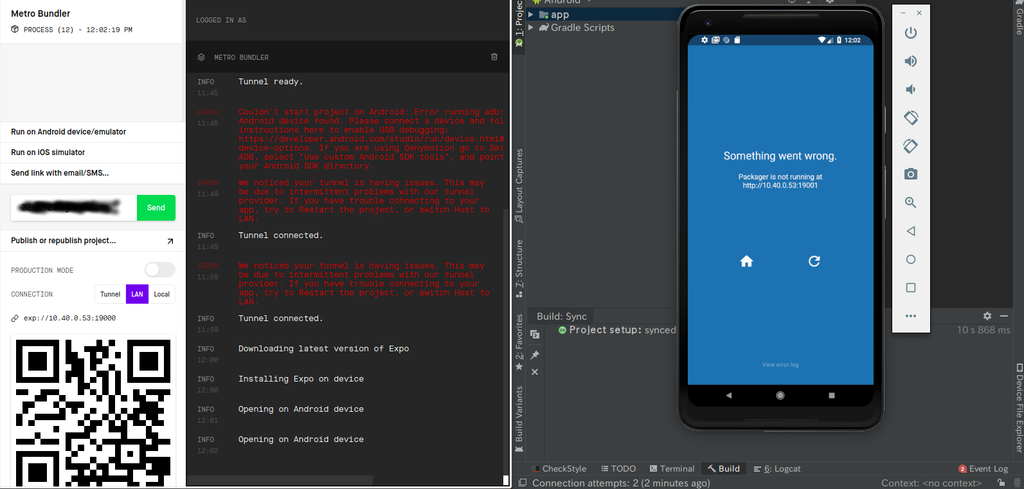Screen dimensions: 1024x489
Task: Click the Context: <no context> status bar entry
Action: pyautogui.click(x=931, y=483)
